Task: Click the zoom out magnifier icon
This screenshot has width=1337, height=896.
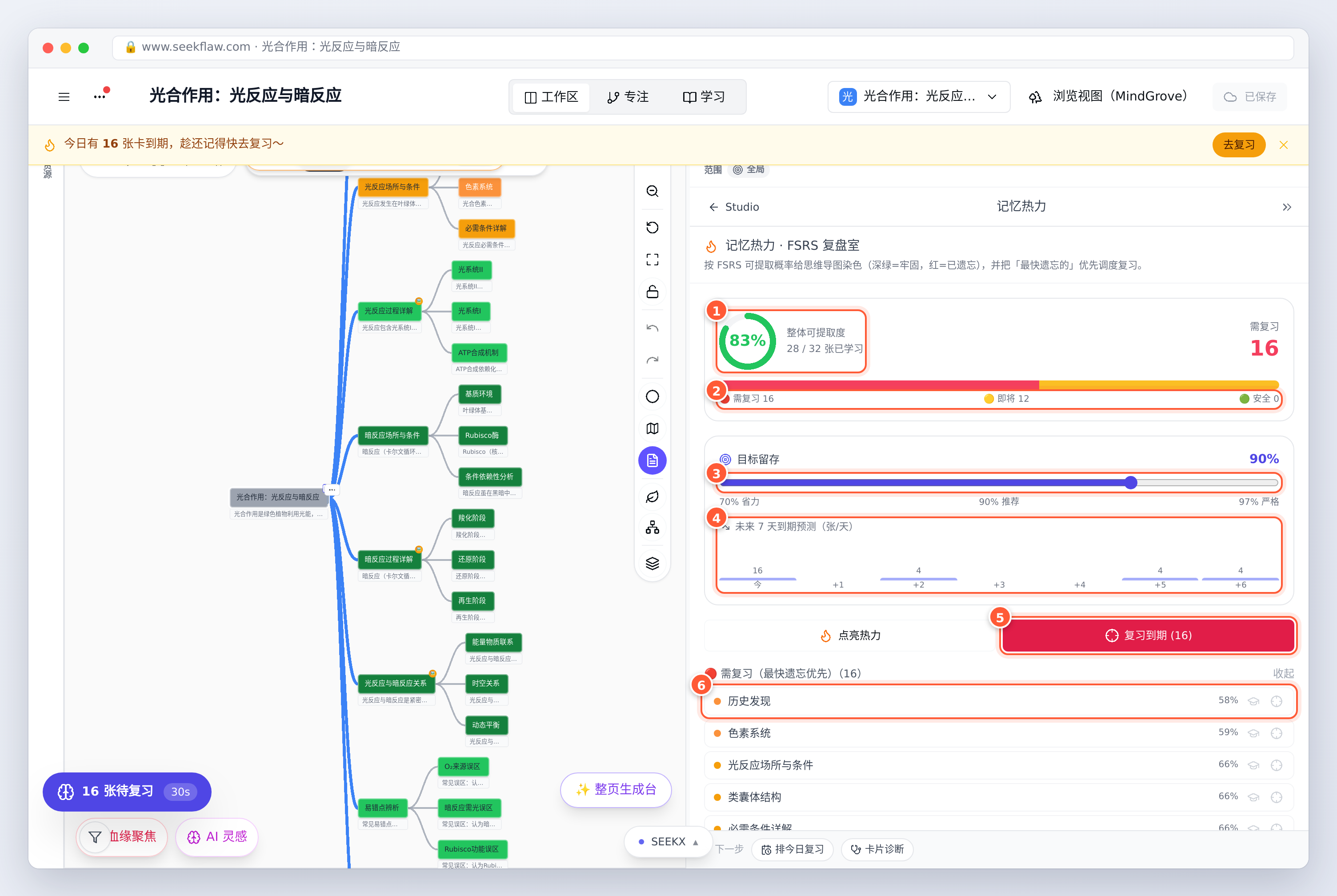Action: tap(652, 191)
